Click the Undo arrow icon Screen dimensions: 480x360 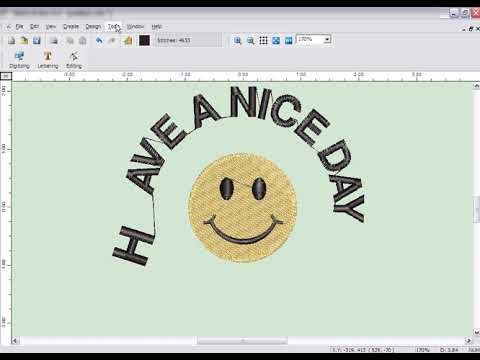pos(99,41)
